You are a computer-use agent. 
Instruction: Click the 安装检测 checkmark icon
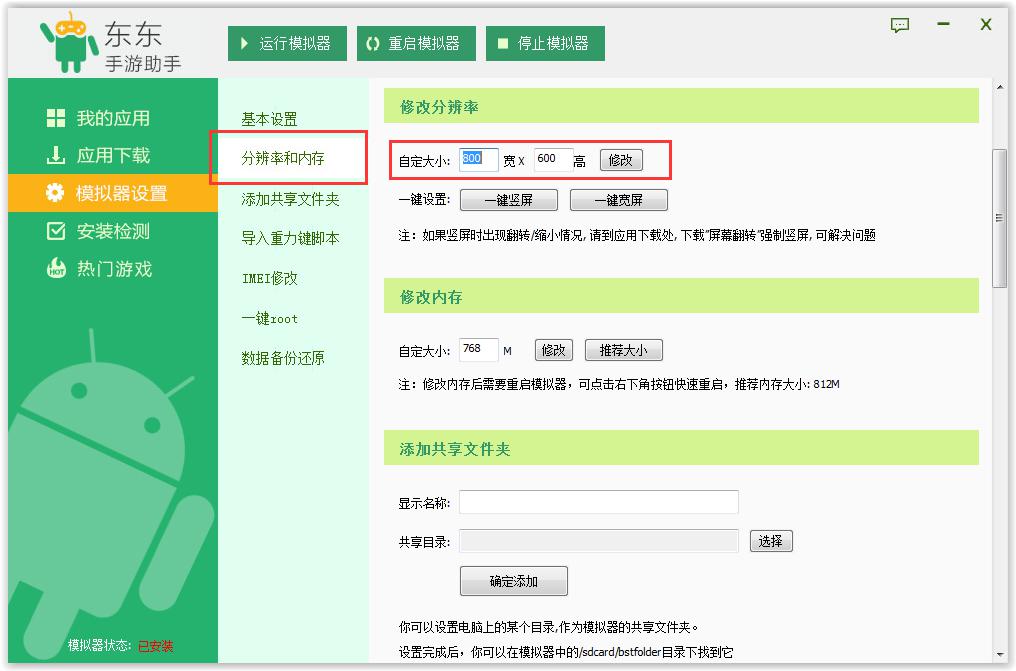56,231
